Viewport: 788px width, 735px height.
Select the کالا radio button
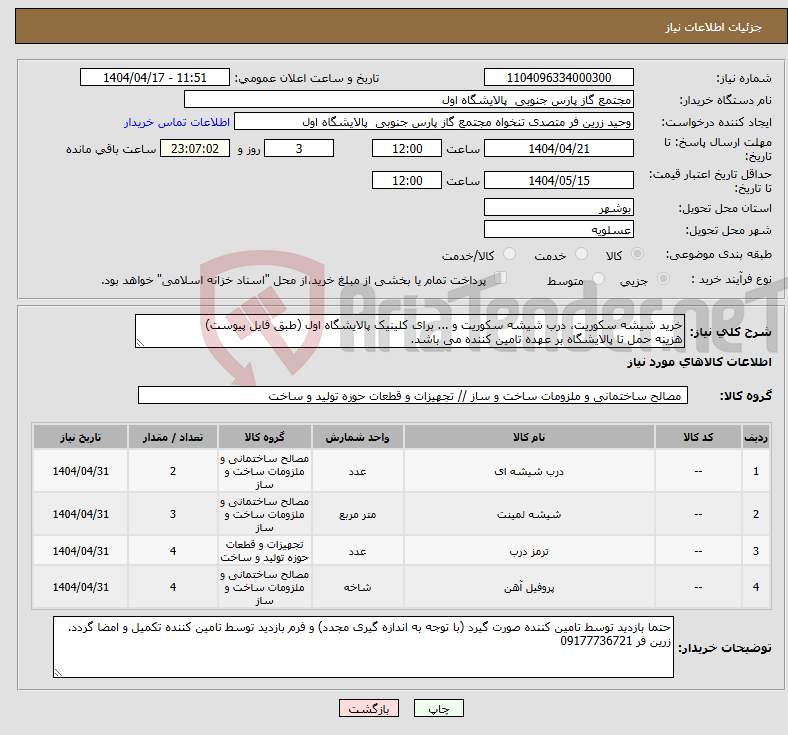pos(637,254)
